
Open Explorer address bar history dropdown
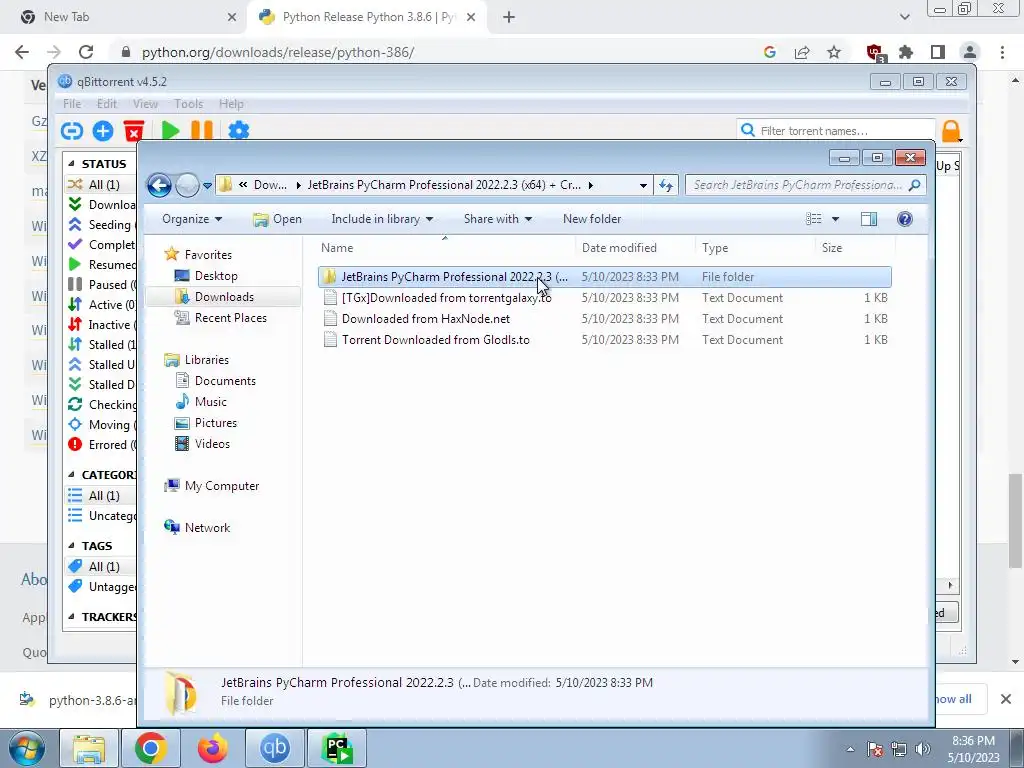(x=643, y=185)
